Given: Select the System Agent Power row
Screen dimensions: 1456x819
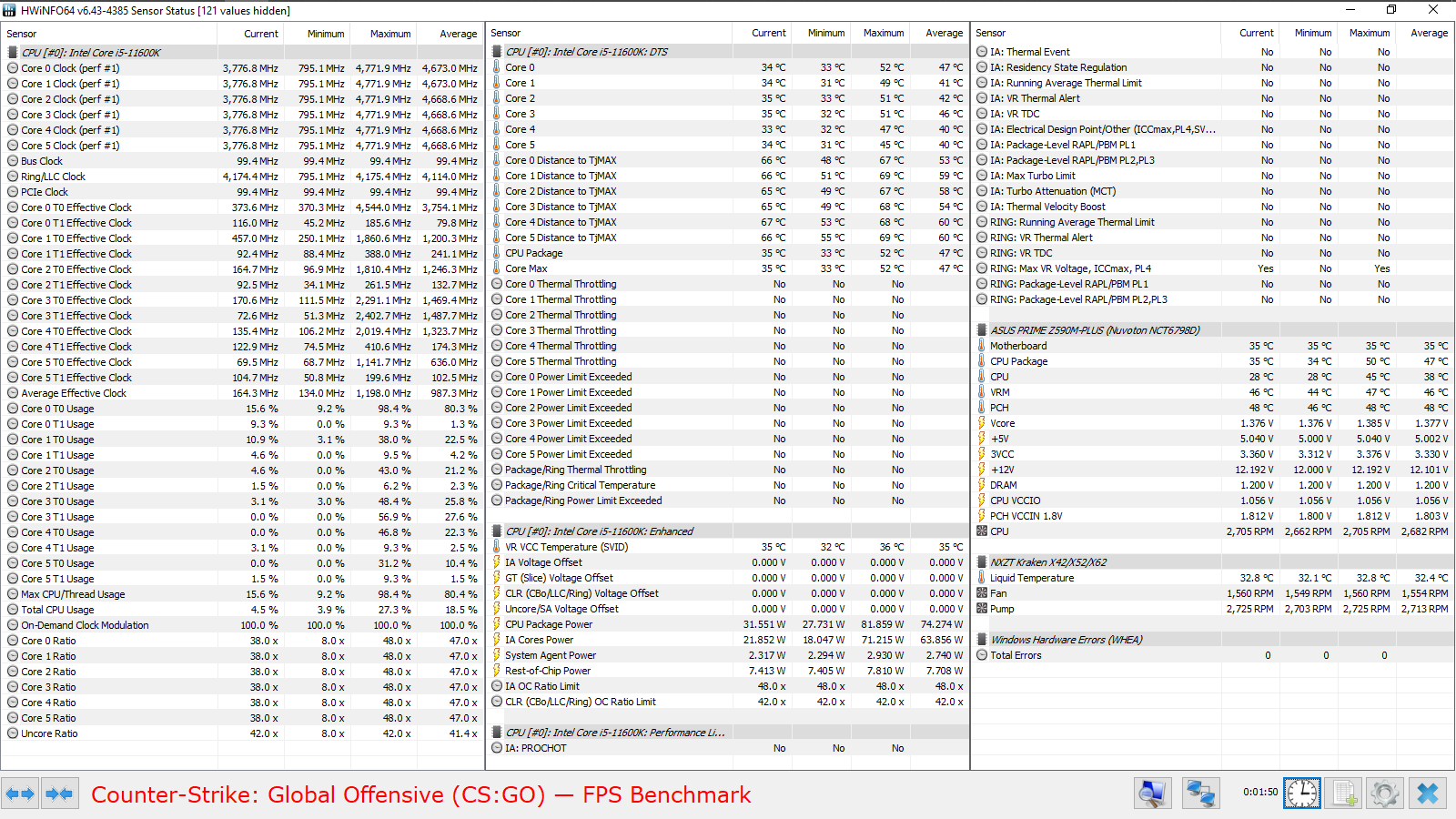Looking at the screenshot, I should [x=728, y=655].
